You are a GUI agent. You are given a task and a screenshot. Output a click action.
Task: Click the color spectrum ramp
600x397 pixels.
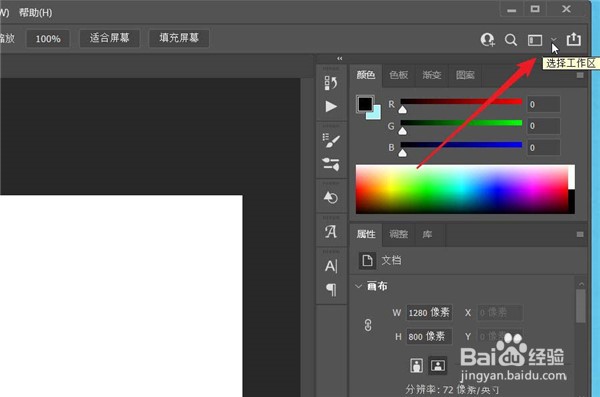coord(462,189)
